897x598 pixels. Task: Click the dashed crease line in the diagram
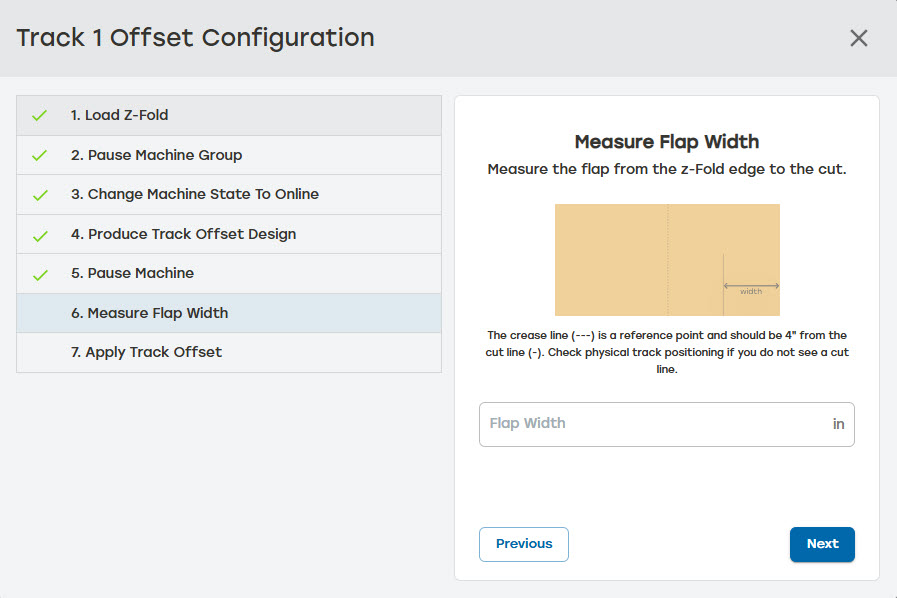pyautogui.click(x=667, y=250)
